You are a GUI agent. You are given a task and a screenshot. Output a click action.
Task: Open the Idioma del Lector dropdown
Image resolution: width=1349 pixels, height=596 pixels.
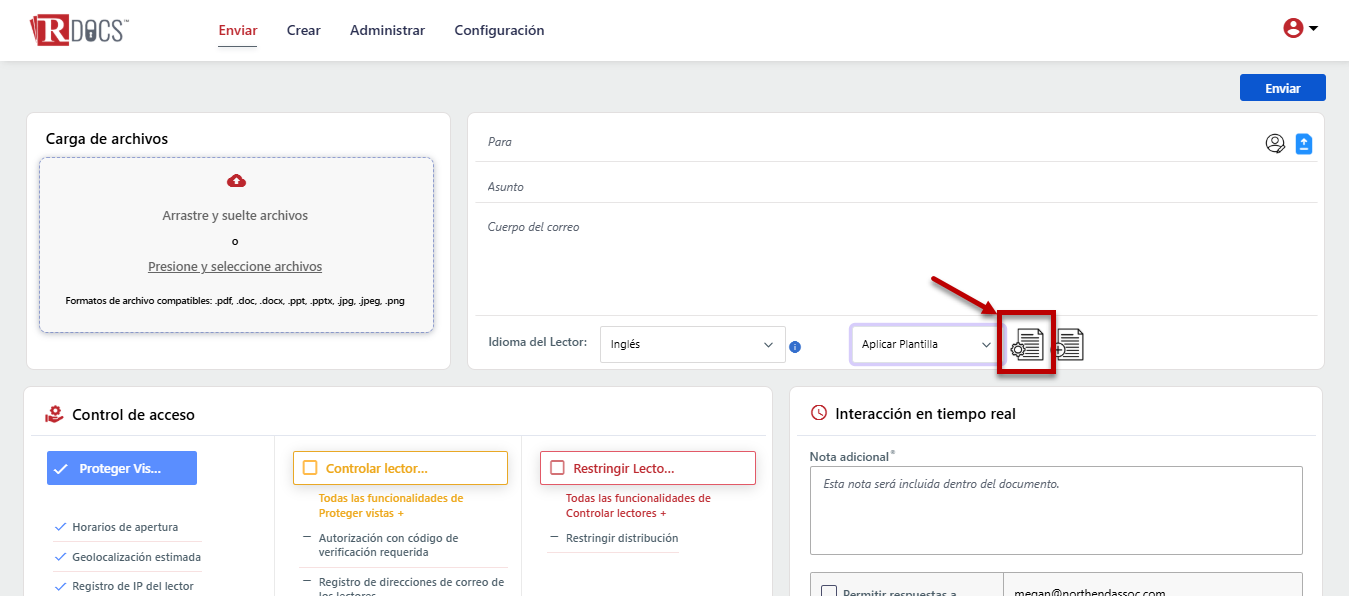tap(692, 345)
